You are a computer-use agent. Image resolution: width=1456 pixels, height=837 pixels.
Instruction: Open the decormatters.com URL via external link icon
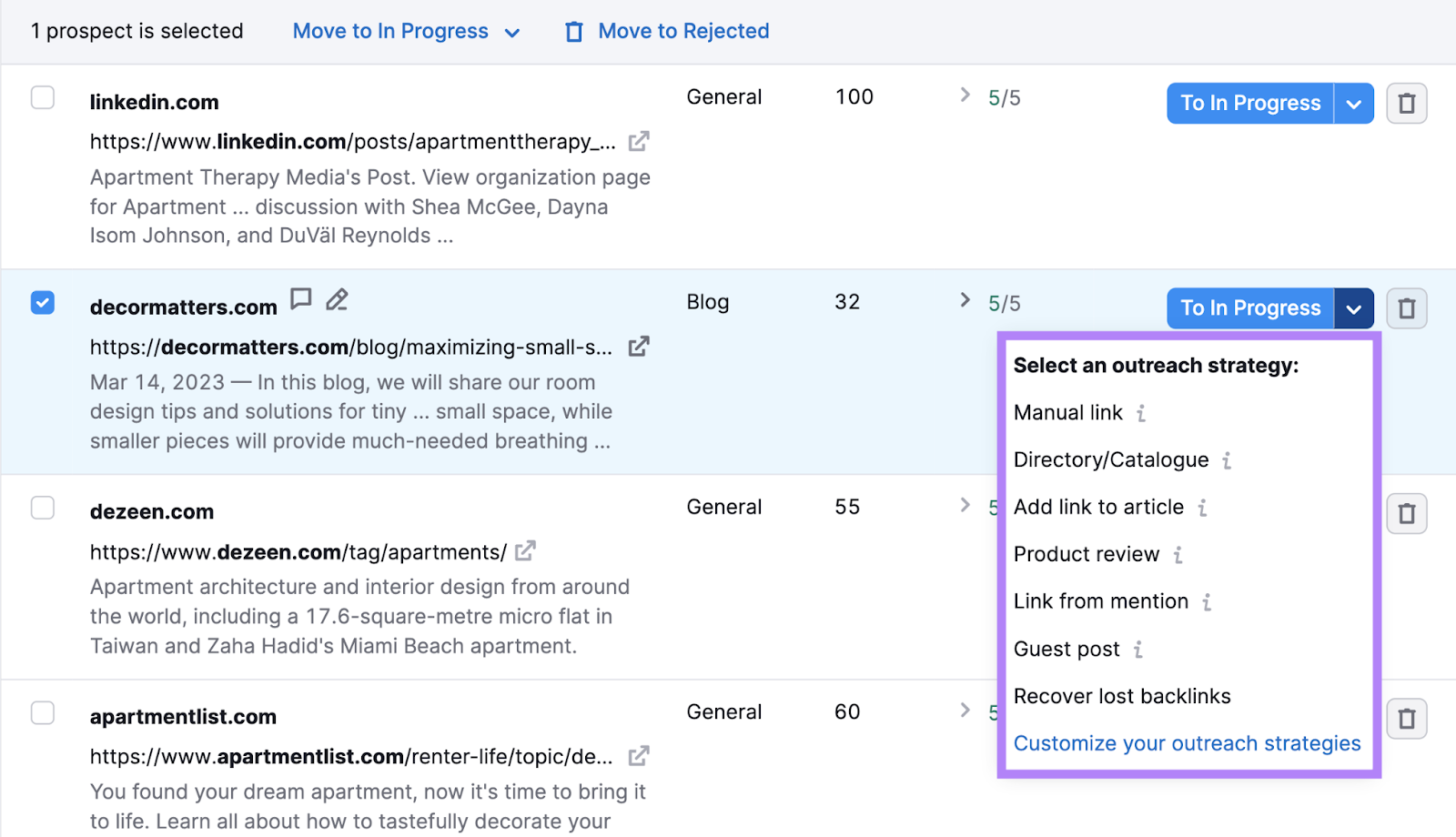pos(640,346)
